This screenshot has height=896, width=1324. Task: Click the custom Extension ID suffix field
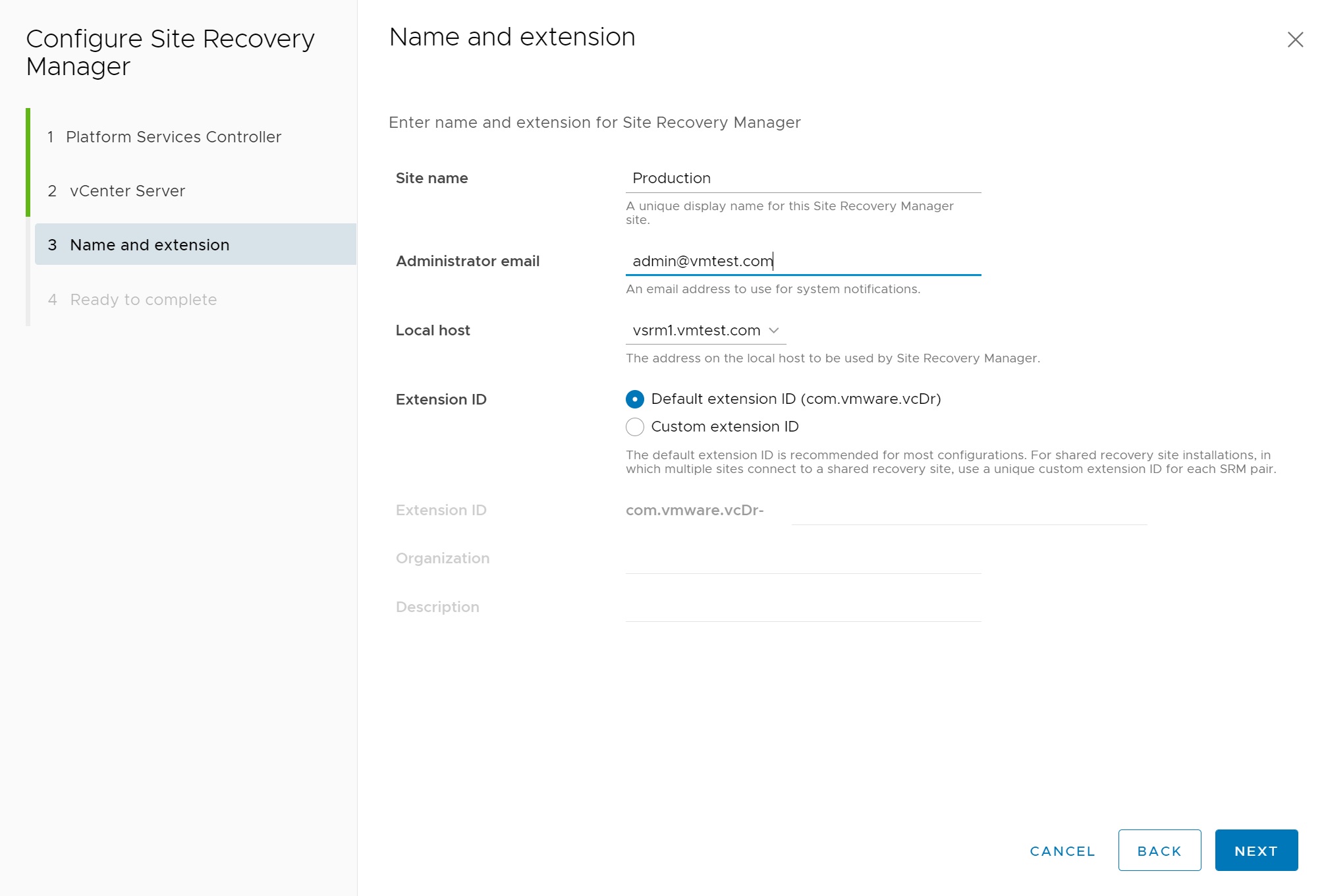point(968,511)
